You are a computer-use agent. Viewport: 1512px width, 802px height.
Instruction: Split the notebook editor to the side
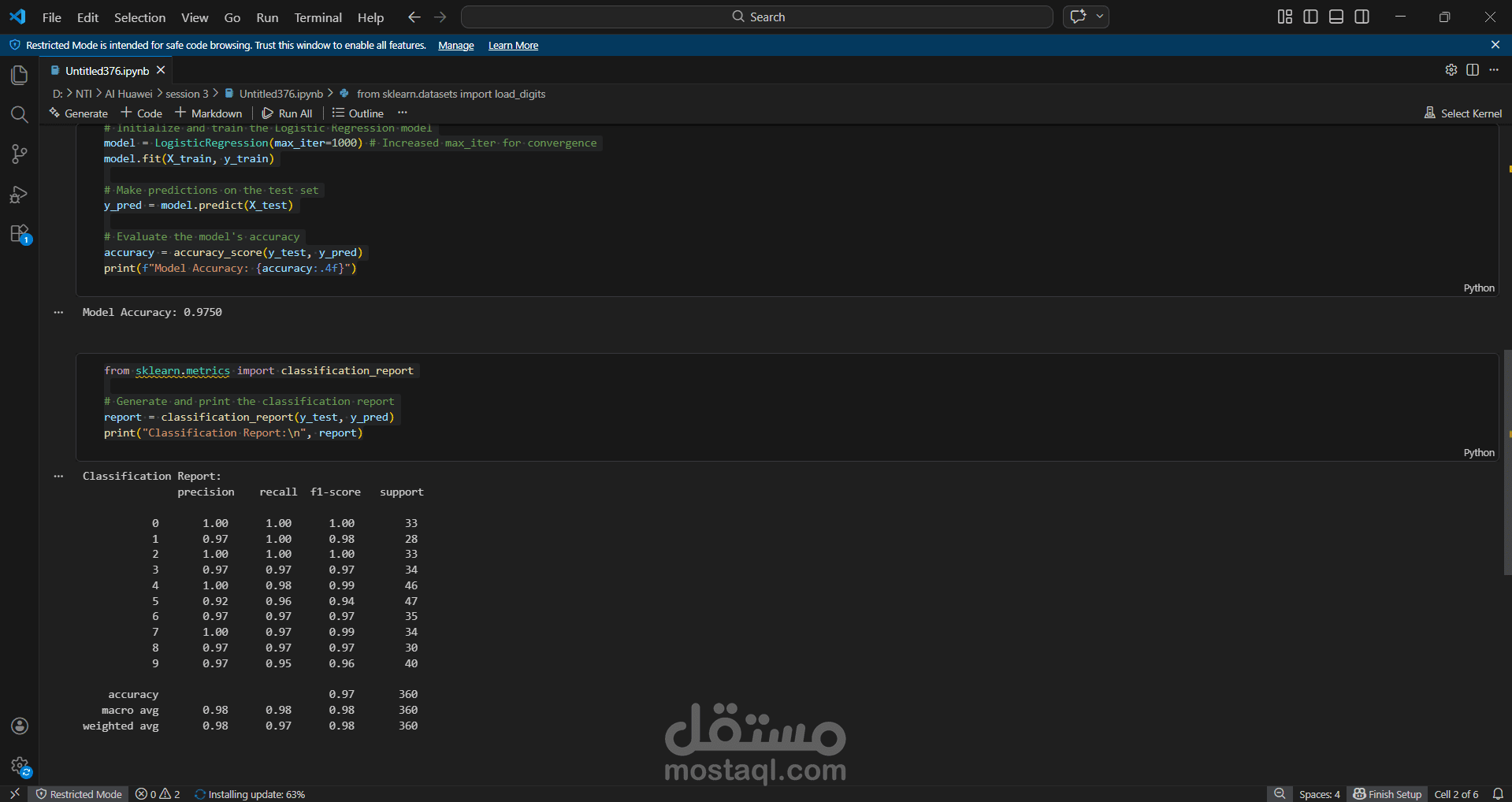click(x=1473, y=70)
